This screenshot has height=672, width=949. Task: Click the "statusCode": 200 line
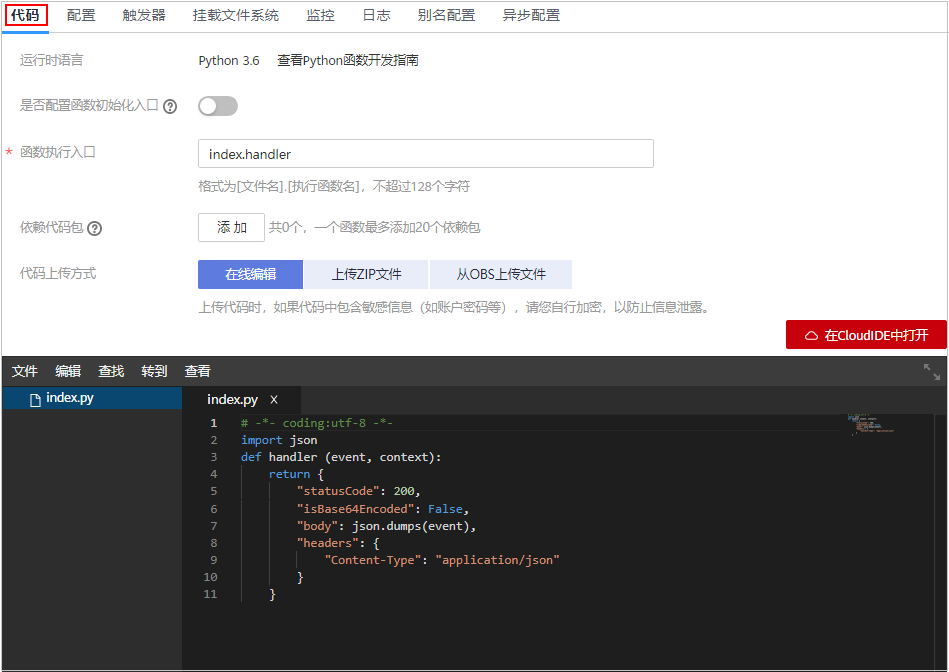coord(358,491)
